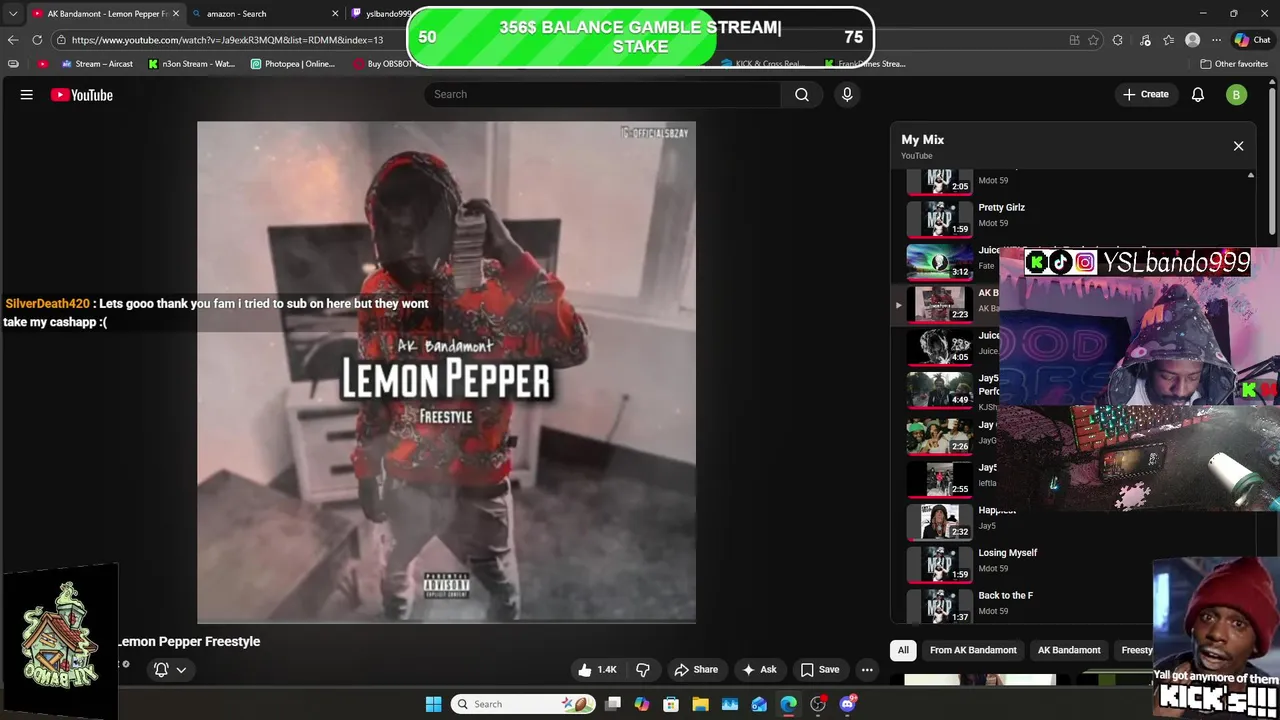Click the YouTube search magnifier button
1280x720 pixels.
(802, 94)
